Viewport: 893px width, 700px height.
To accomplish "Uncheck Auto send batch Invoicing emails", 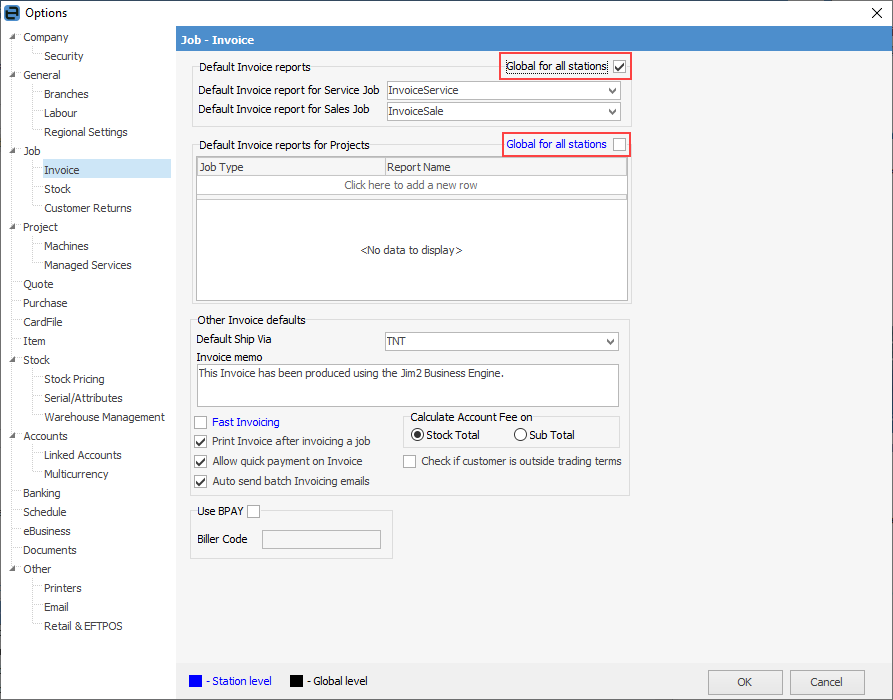I will click(201, 481).
